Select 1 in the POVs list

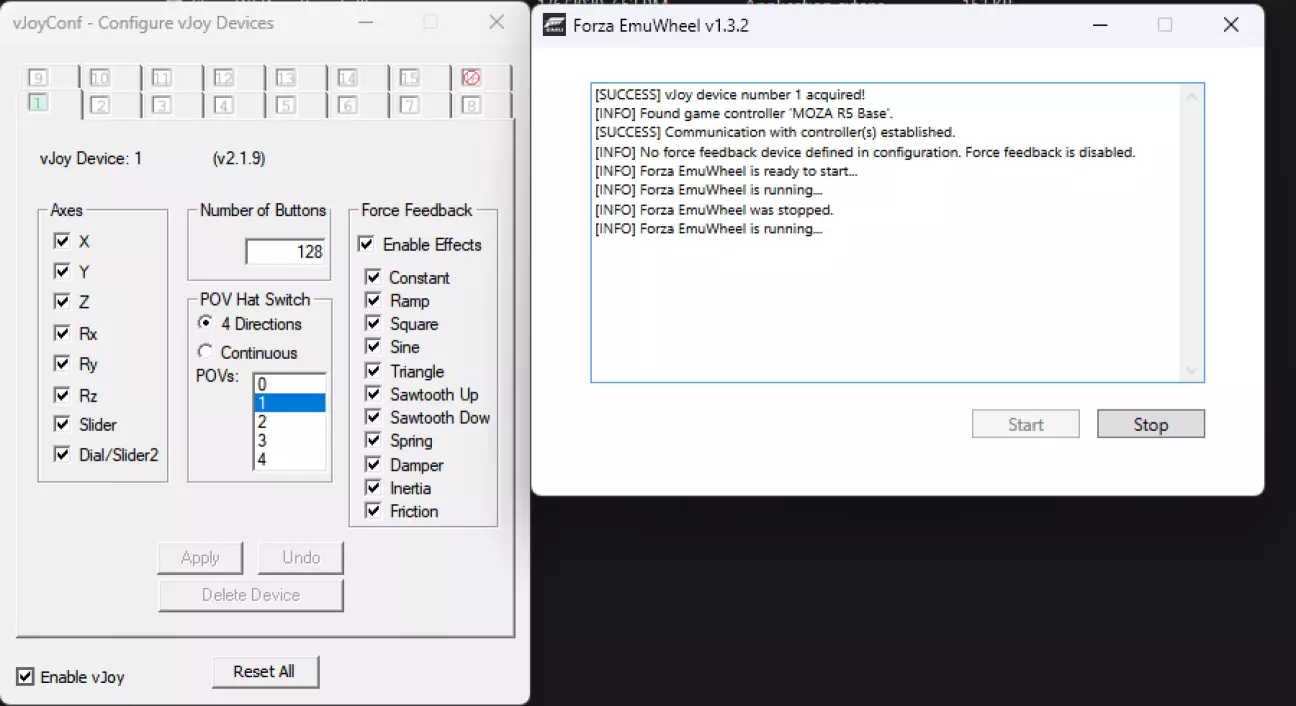(289, 403)
